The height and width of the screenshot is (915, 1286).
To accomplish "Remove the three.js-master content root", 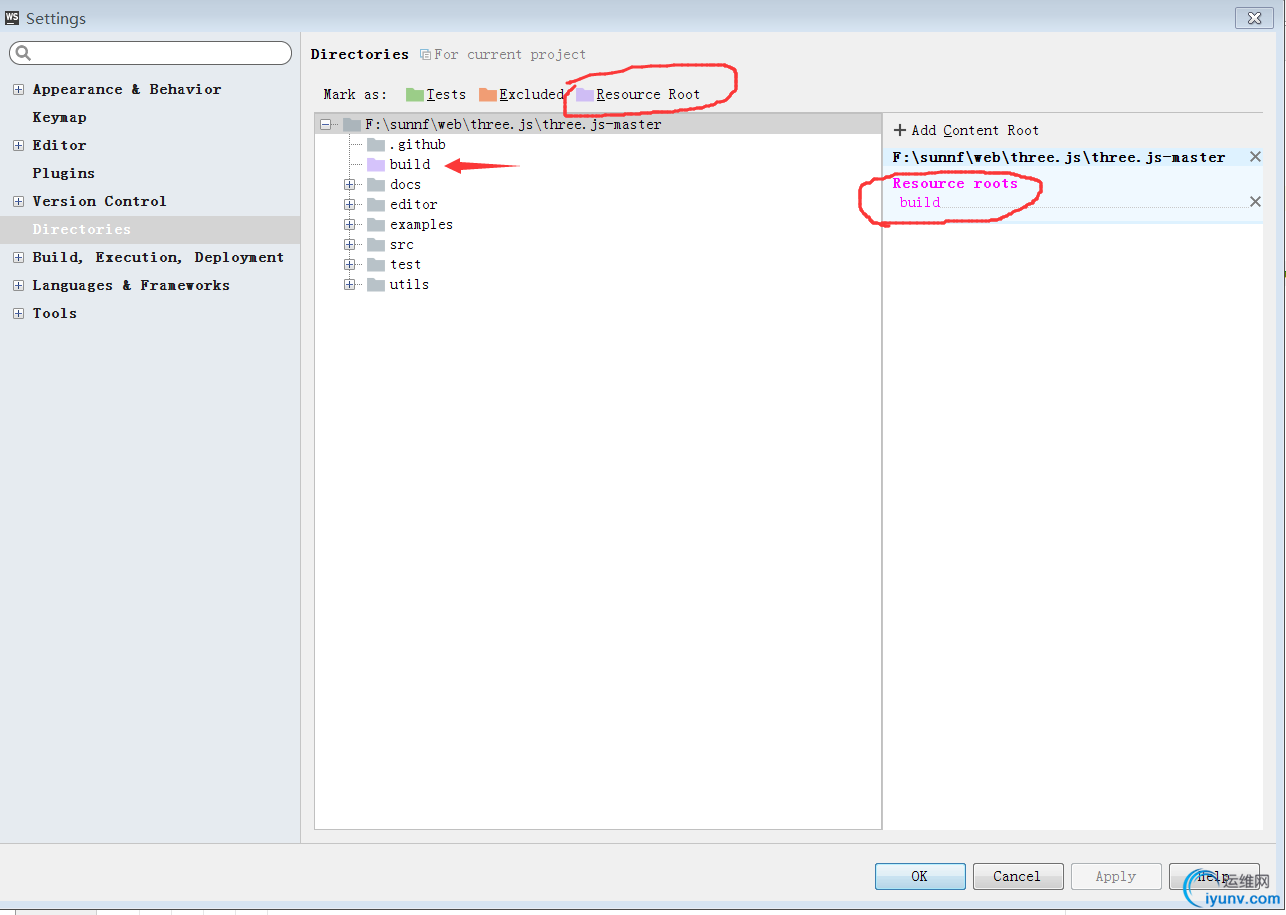I will [1255, 157].
